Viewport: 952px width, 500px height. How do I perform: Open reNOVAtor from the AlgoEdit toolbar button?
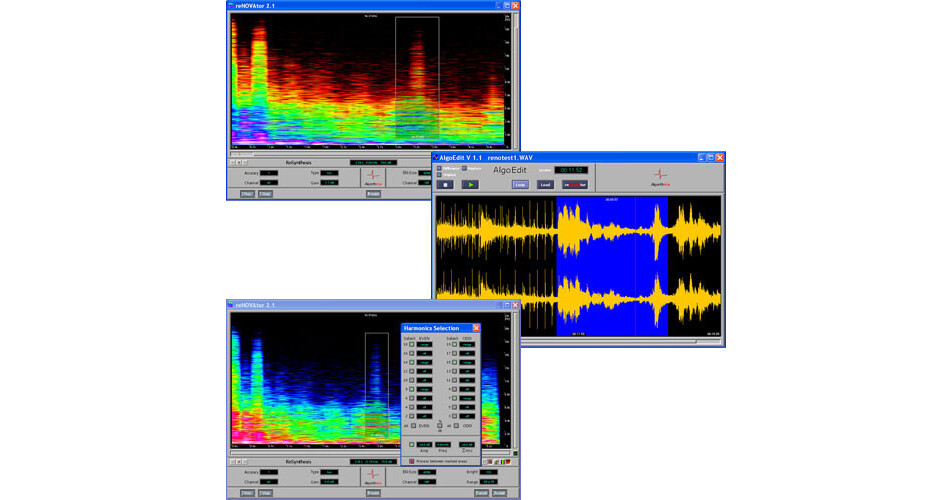click(575, 184)
